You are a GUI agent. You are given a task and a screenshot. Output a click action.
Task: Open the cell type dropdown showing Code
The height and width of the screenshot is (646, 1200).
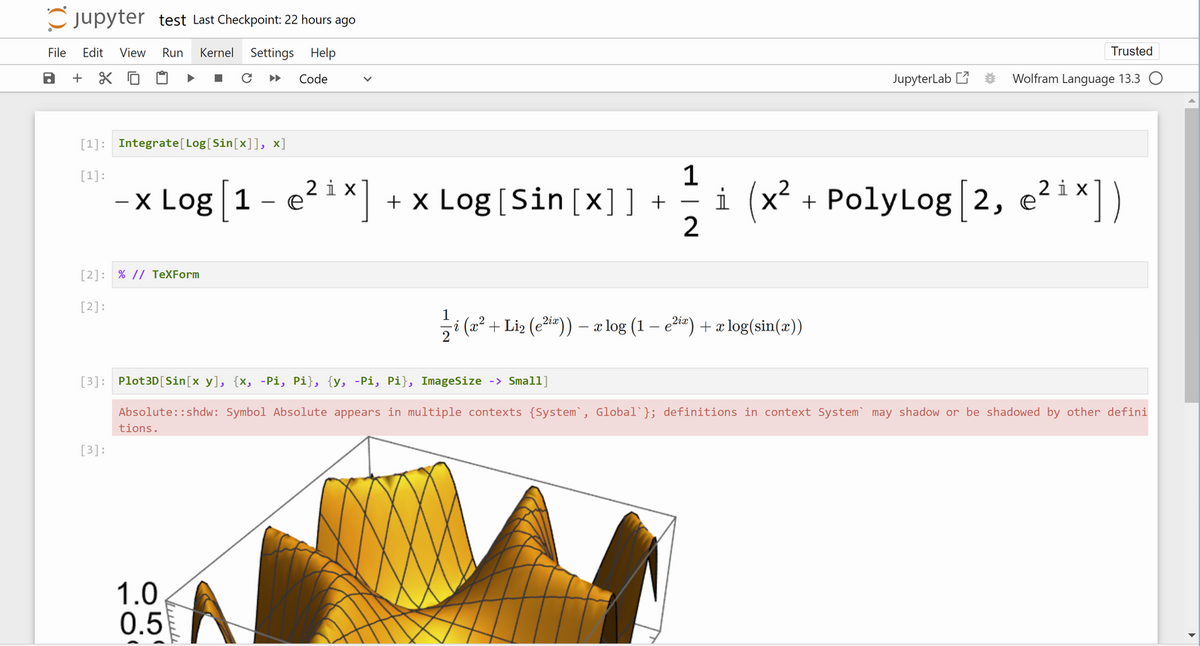[330, 78]
